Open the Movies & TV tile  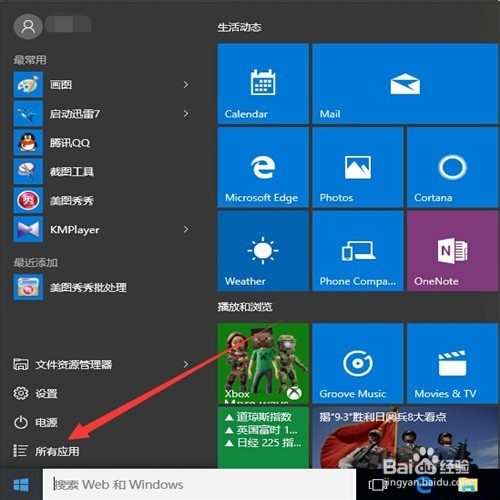click(452, 363)
